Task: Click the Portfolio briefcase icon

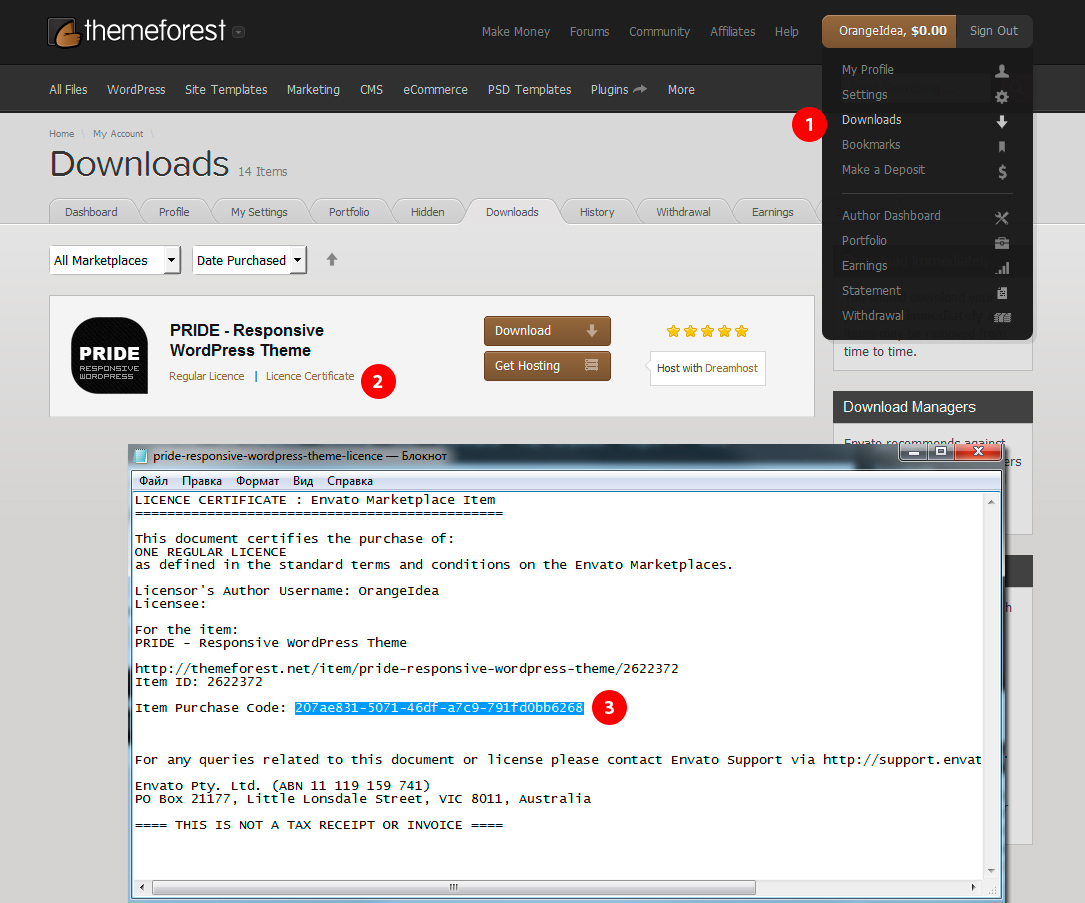Action: [x=1001, y=242]
